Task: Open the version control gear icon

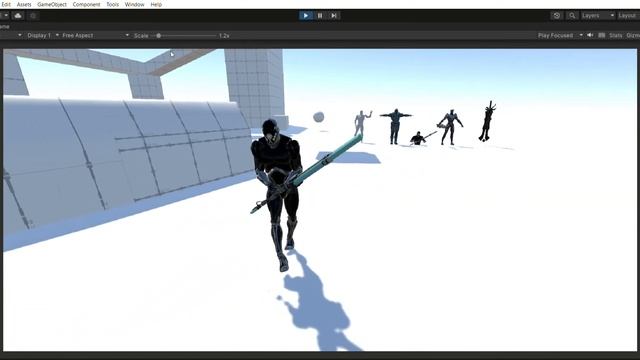Action: (33, 16)
